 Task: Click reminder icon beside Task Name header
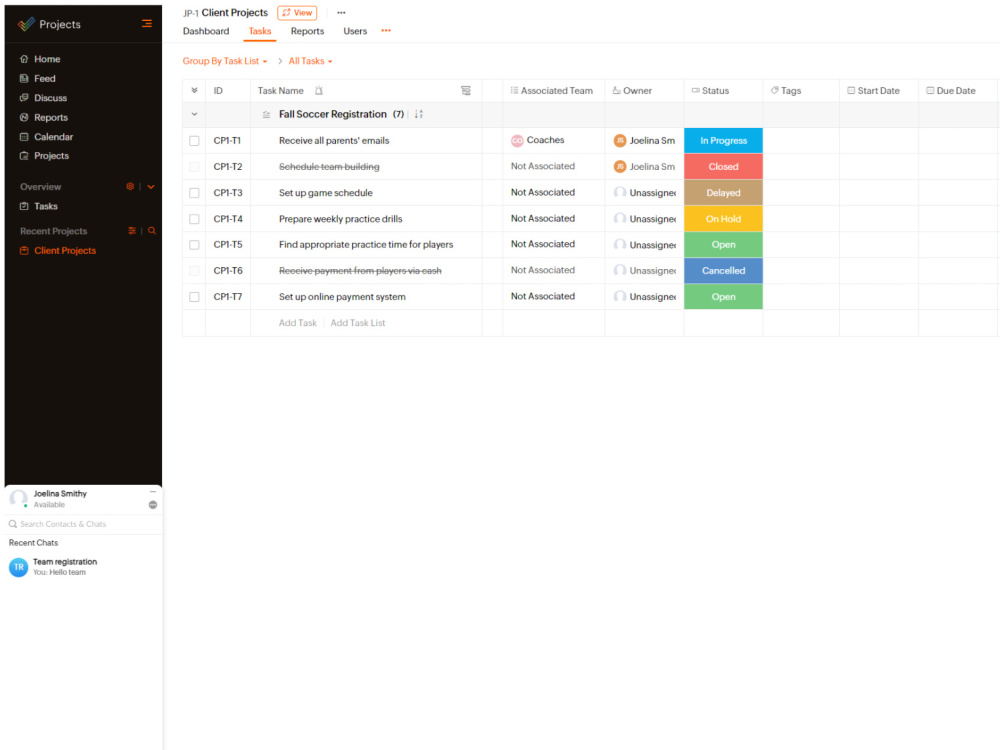click(x=319, y=91)
